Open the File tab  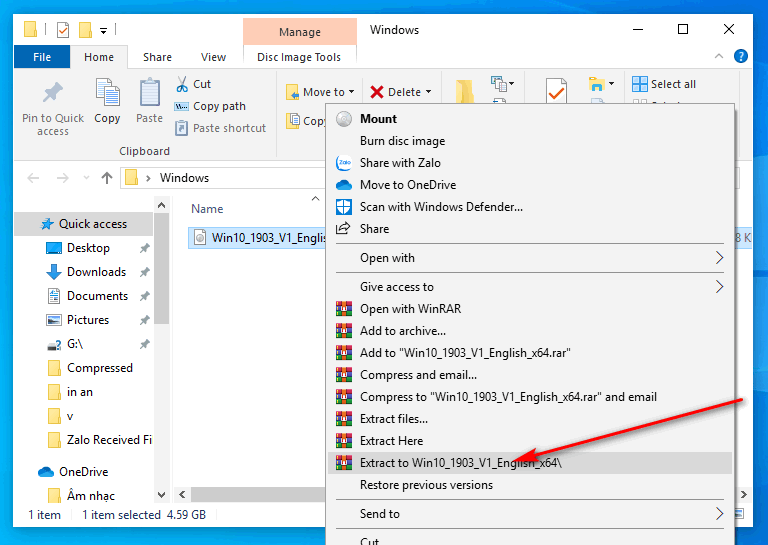42,57
